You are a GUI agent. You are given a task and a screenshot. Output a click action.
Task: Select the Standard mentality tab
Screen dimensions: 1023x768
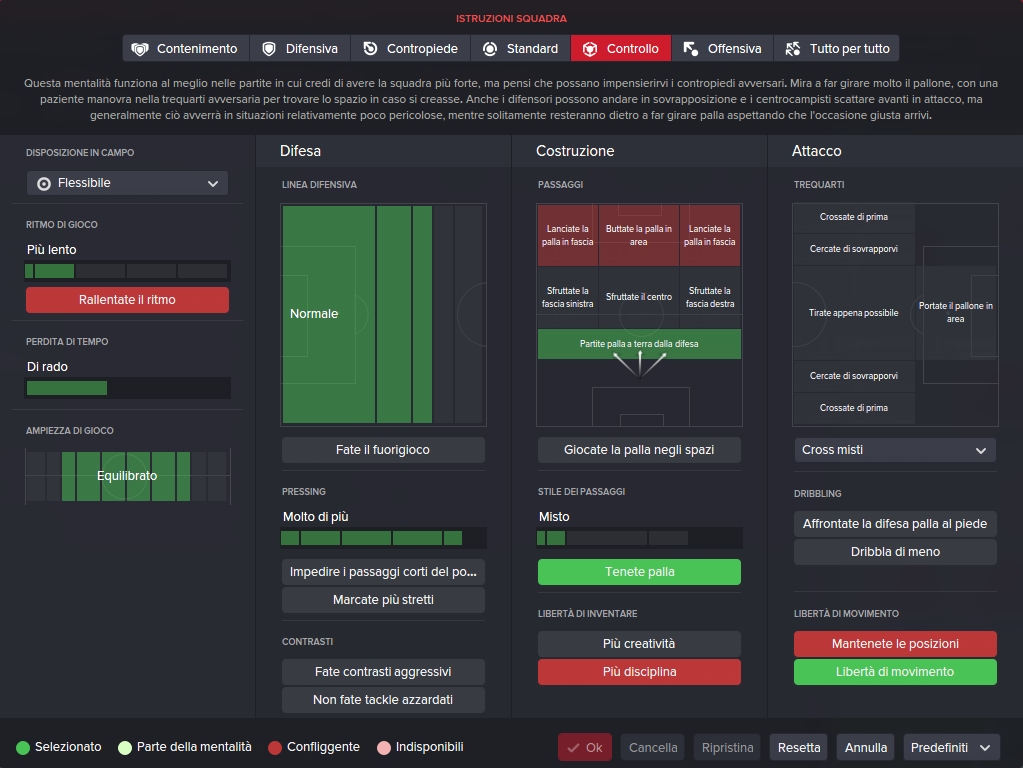tap(521, 49)
